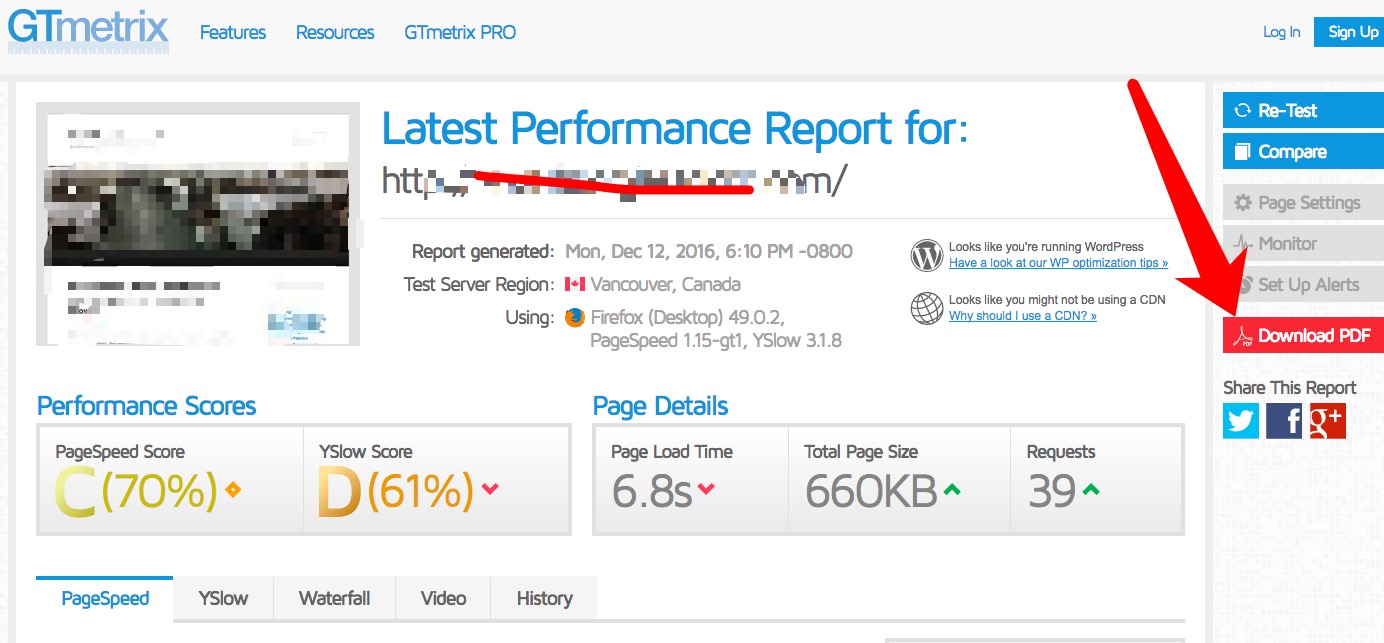Click the 'Report generated:' label

tap(482, 251)
